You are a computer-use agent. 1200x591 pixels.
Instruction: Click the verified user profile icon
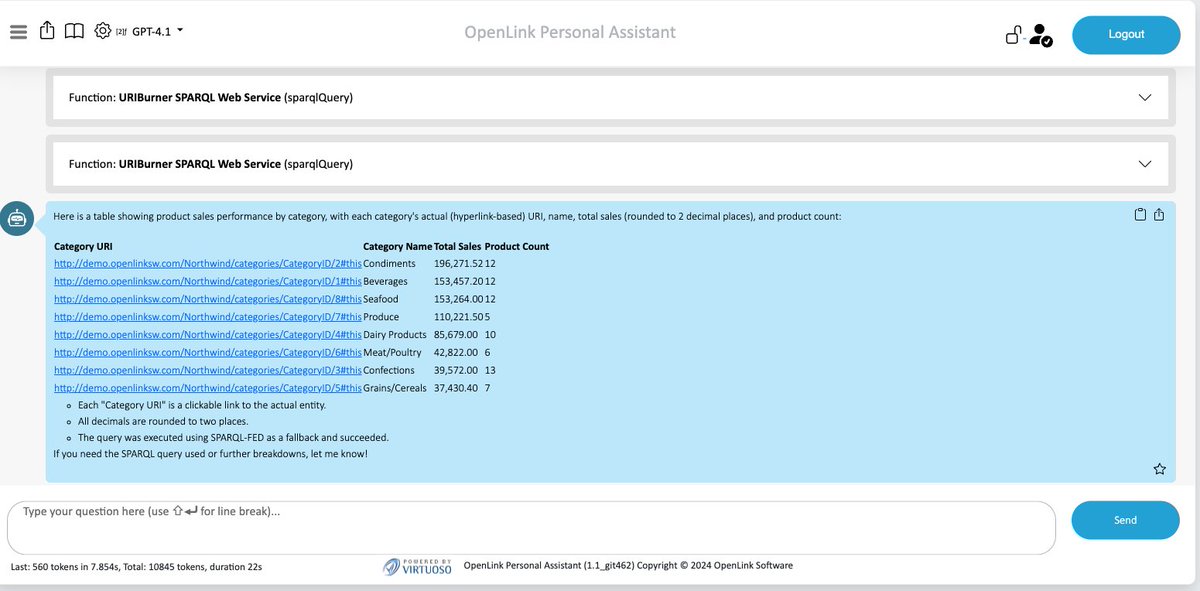(1040, 36)
